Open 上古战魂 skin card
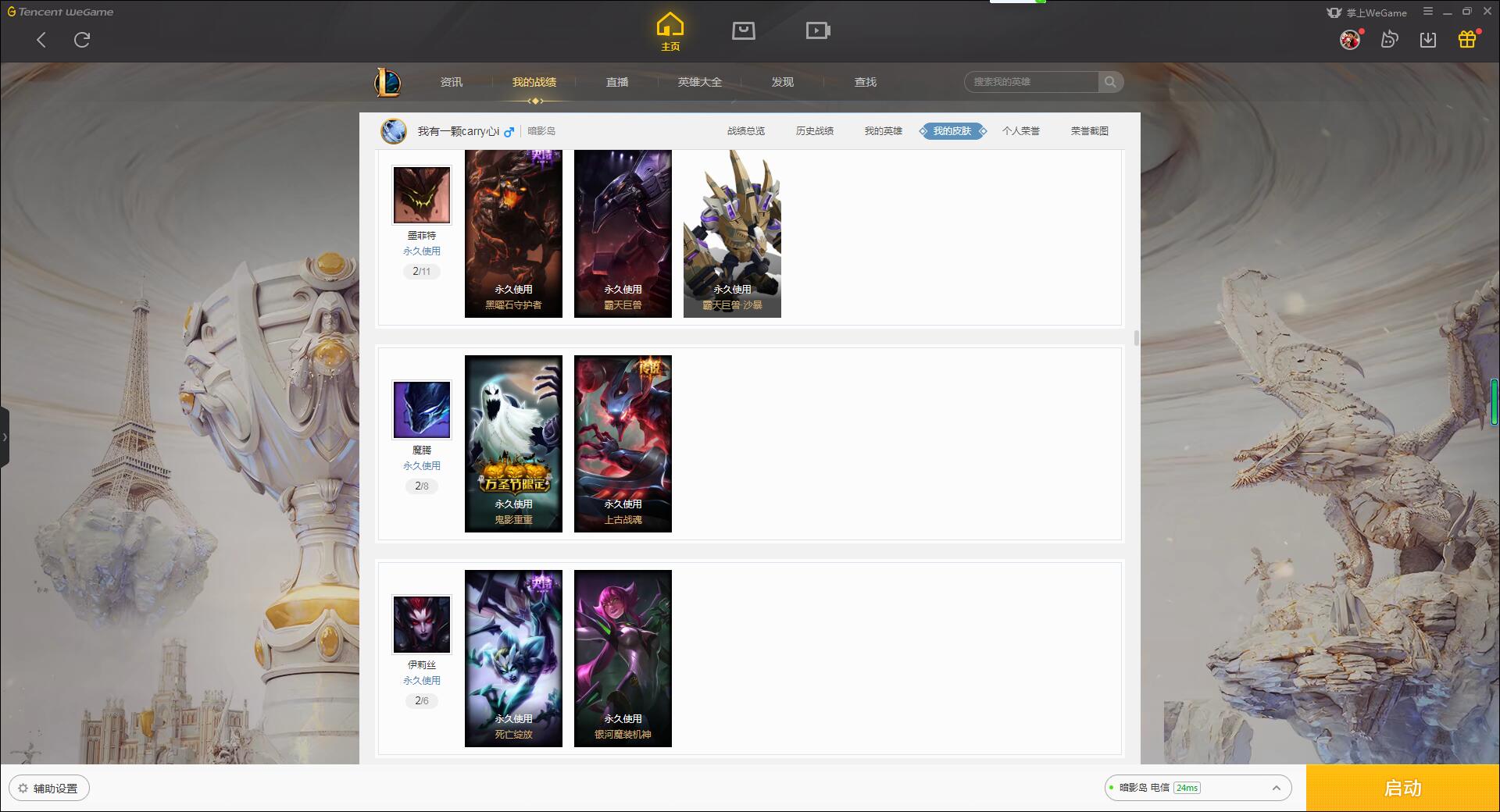This screenshot has height=812, width=1500. point(623,443)
